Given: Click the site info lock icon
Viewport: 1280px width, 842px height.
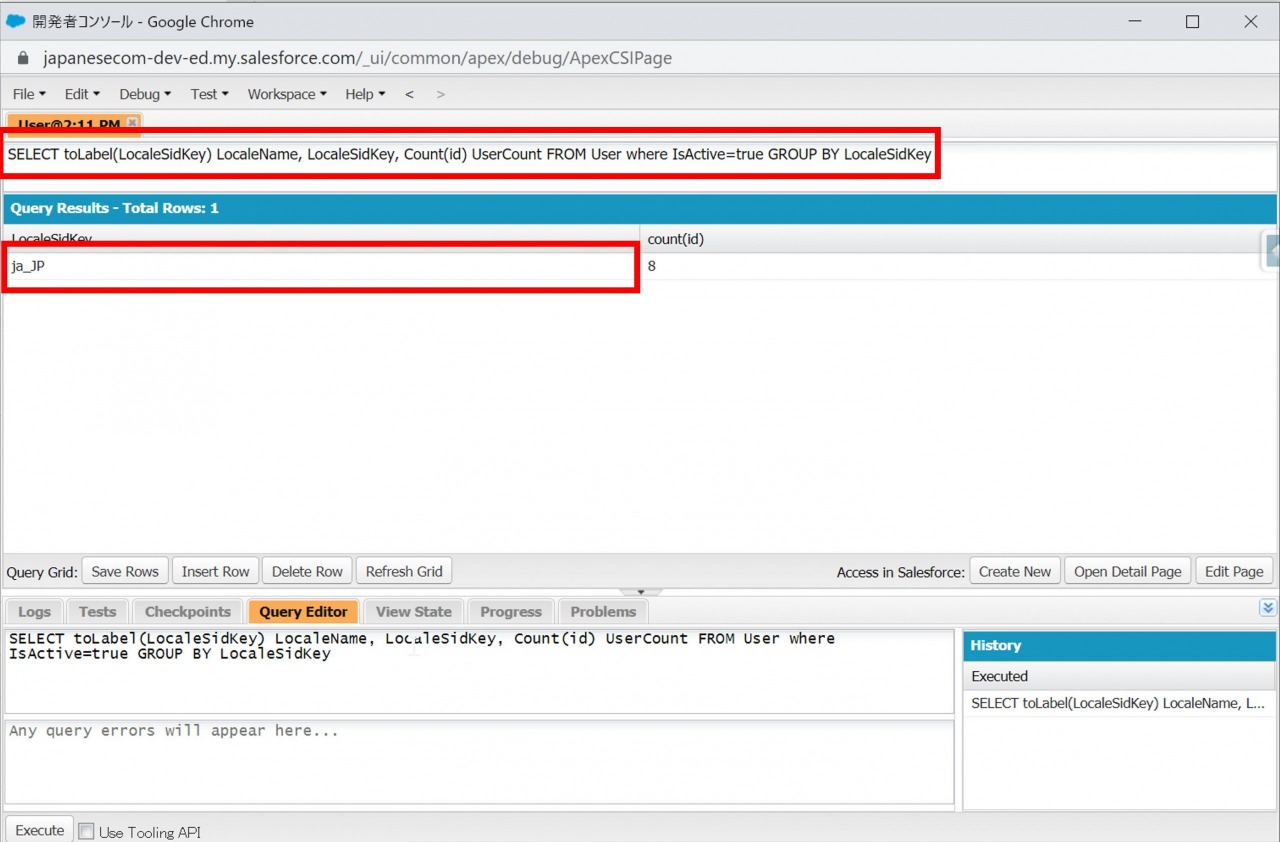Looking at the screenshot, I should [x=24, y=58].
